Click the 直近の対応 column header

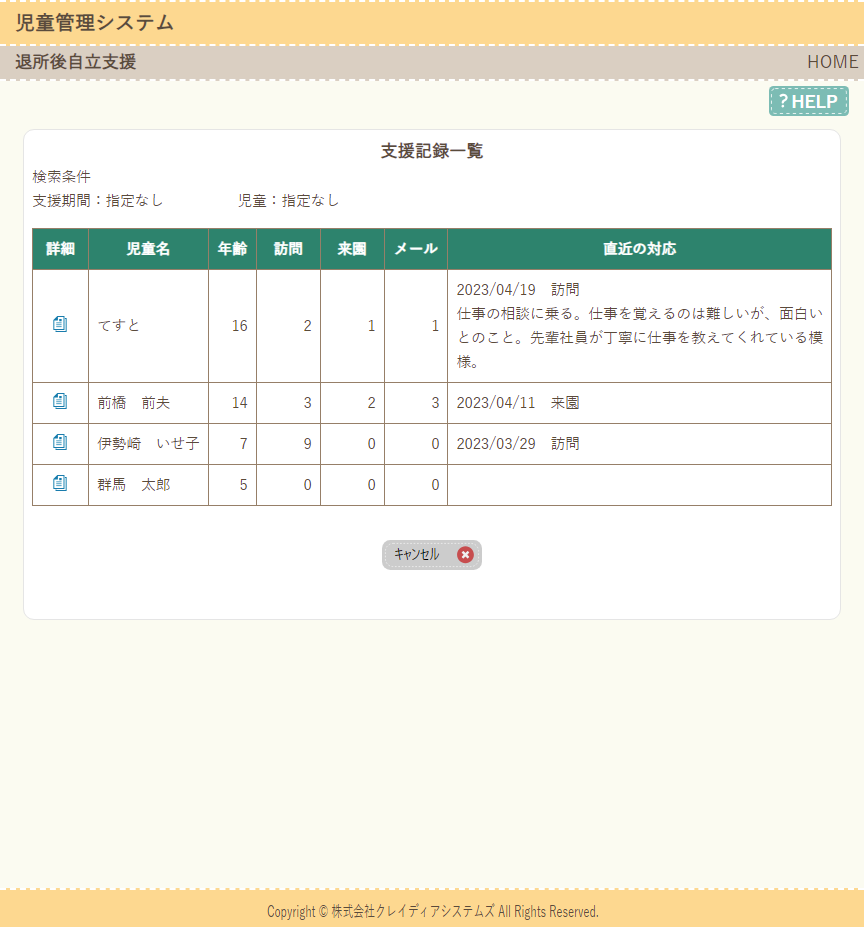tap(639, 249)
